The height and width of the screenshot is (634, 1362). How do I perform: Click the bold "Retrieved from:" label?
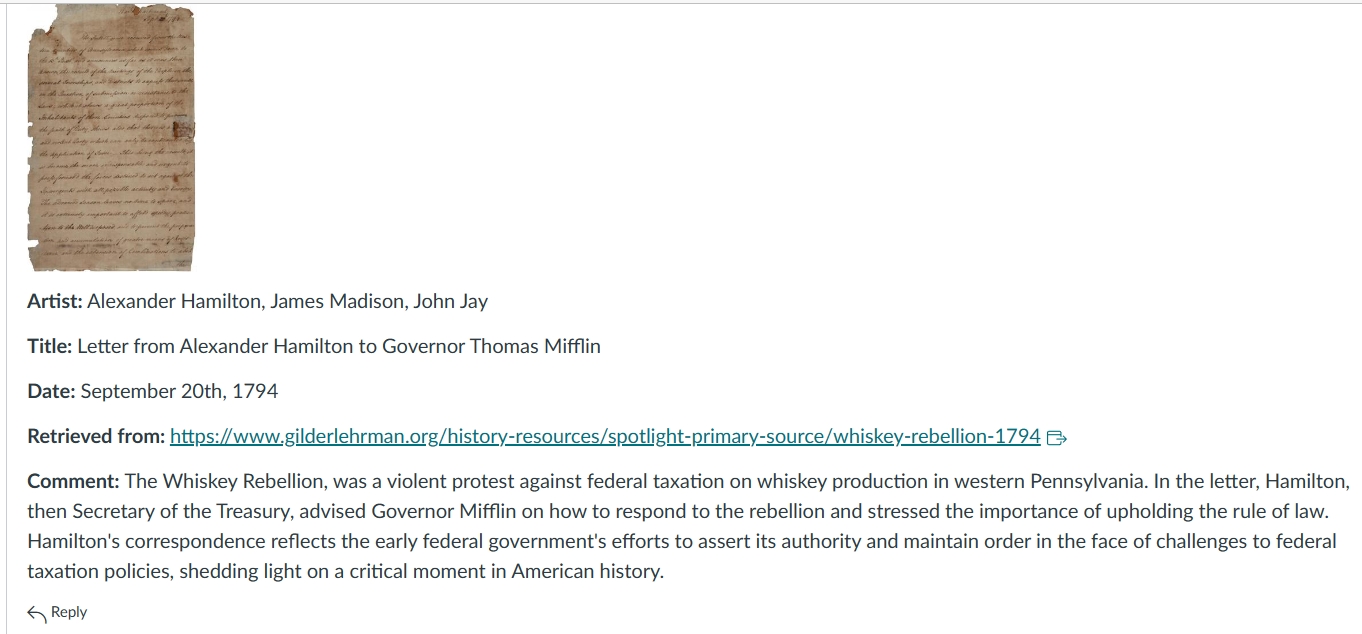coord(96,436)
